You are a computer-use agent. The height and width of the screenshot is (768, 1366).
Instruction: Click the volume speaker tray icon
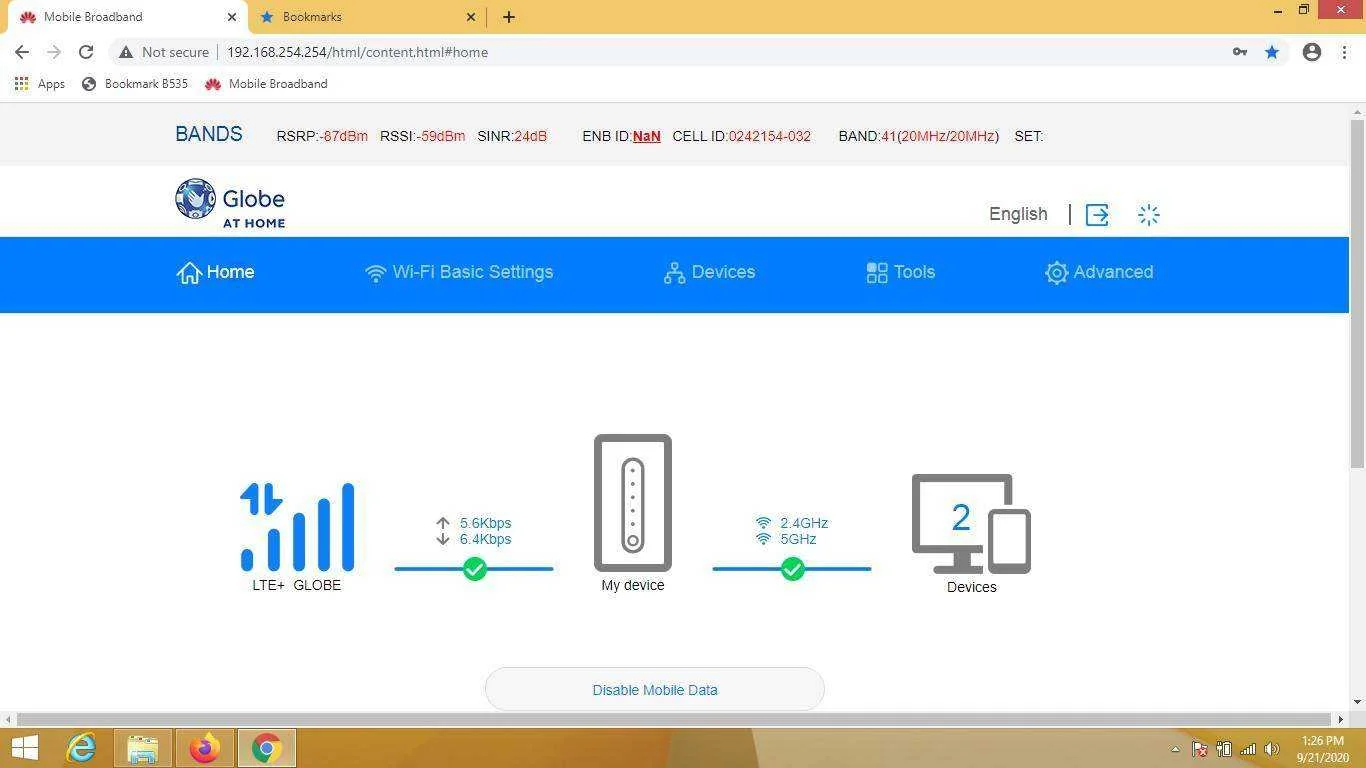pyautogui.click(x=1272, y=749)
